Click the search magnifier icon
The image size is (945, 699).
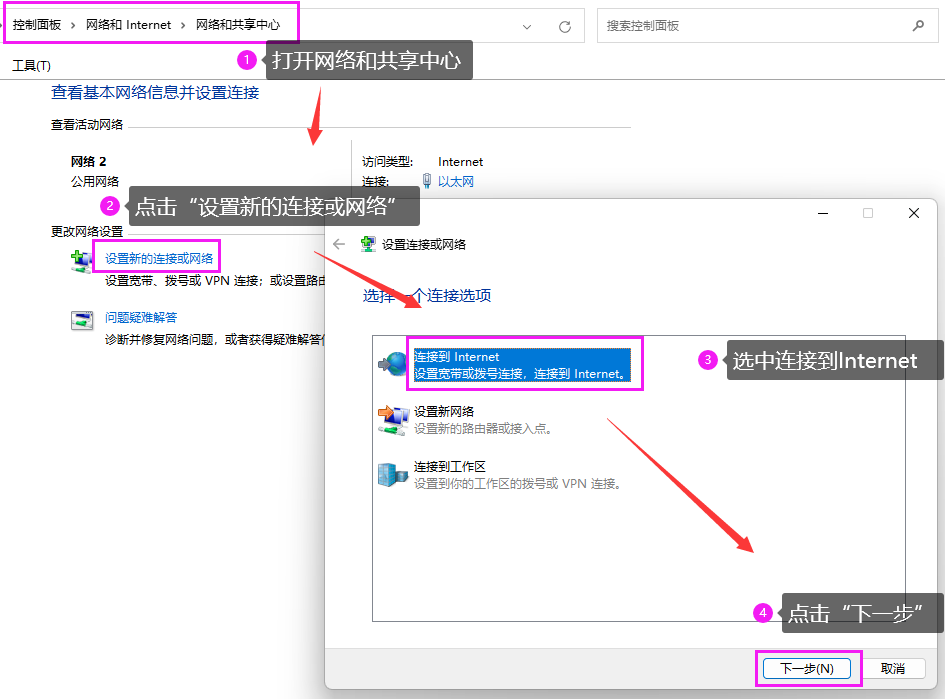coord(918,25)
